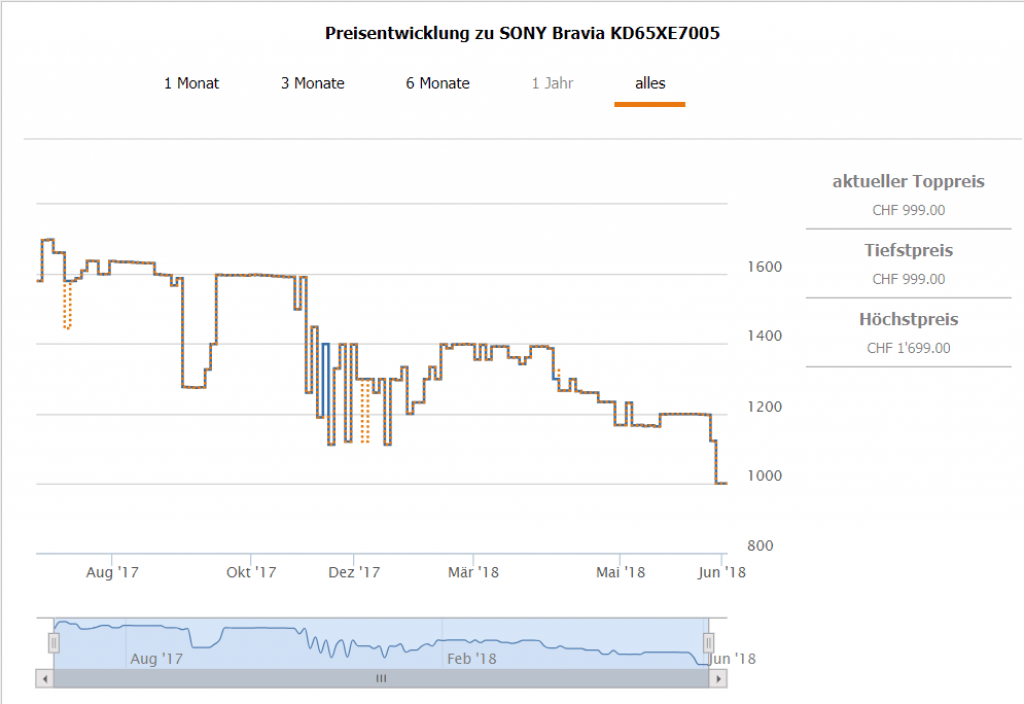The width and height of the screenshot is (1024, 704).
Task: Click the left navigator range handle
Action: pyautogui.click(x=54, y=642)
